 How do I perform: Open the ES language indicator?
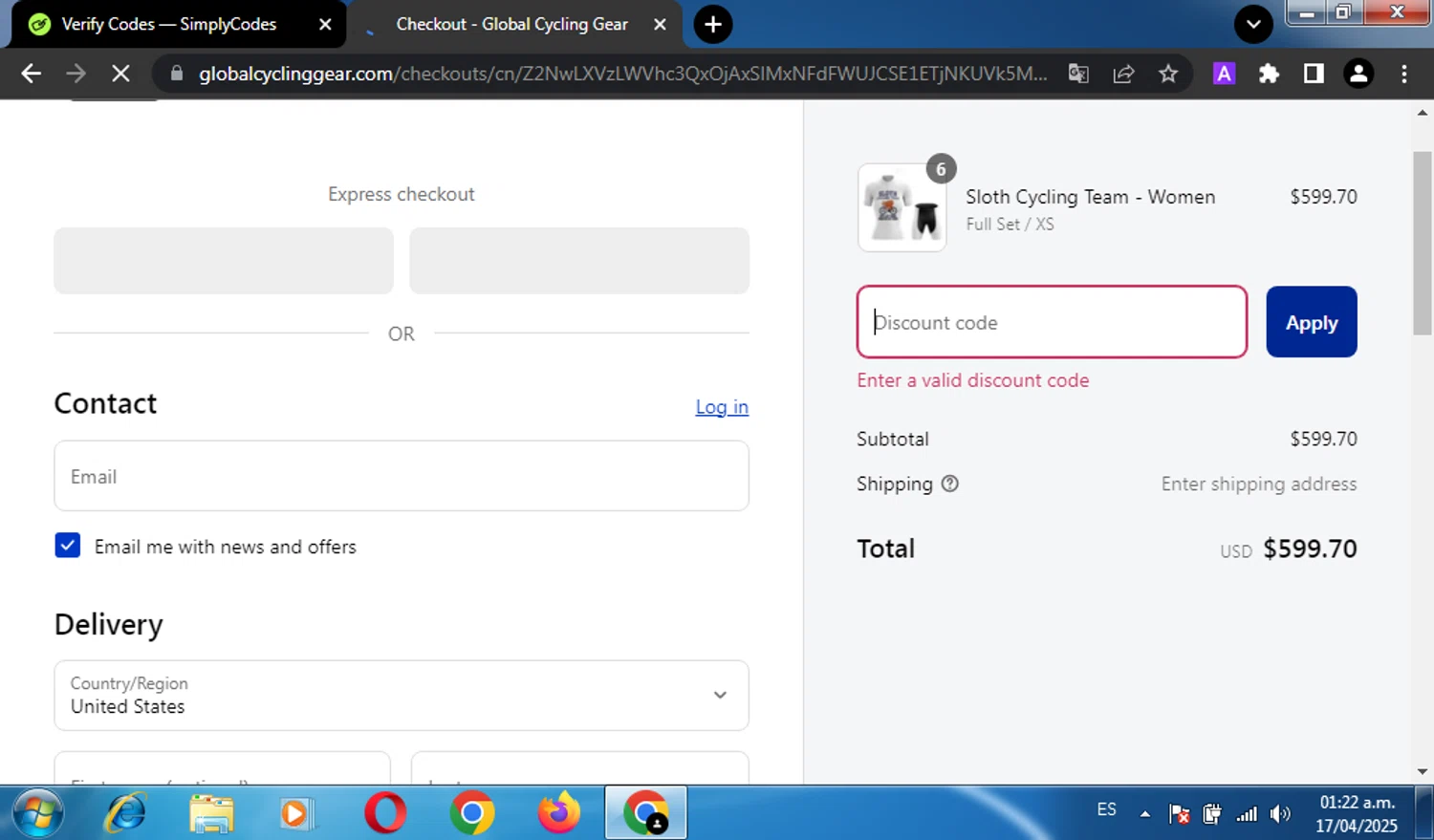(x=1107, y=809)
